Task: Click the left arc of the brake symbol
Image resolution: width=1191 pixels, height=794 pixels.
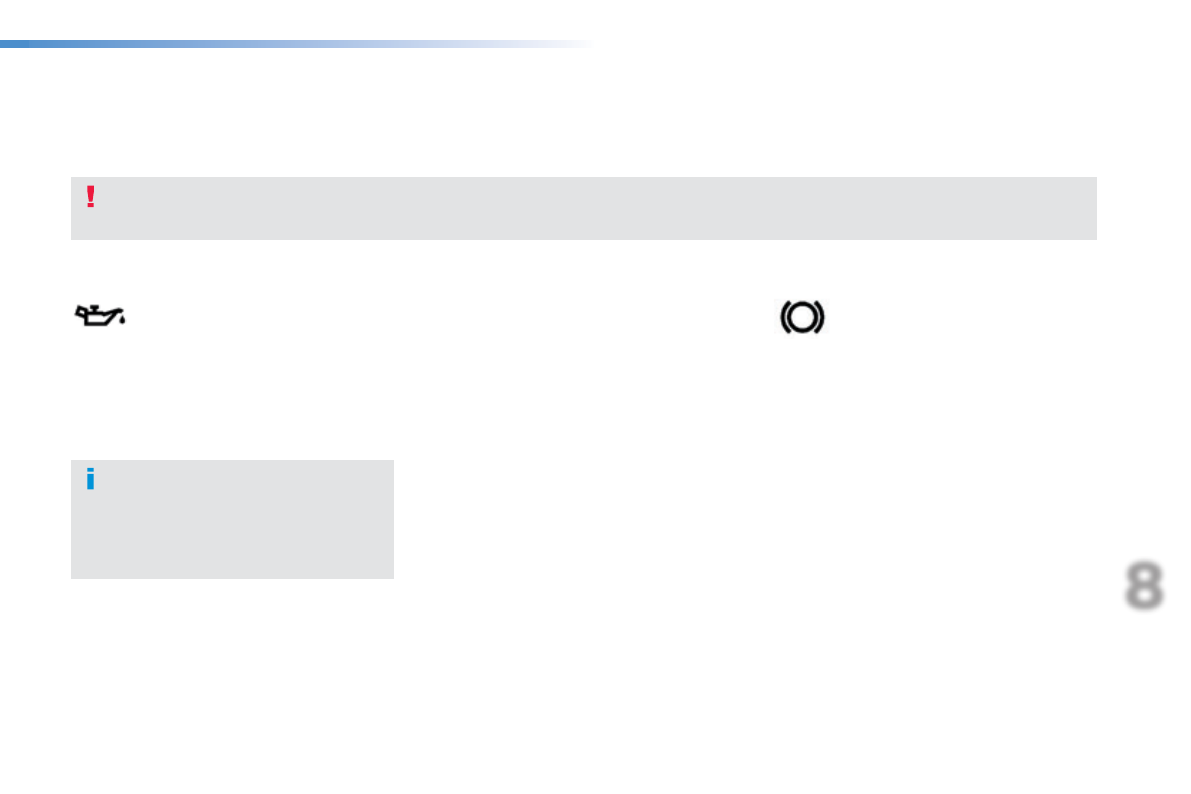Action: (784, 319)
